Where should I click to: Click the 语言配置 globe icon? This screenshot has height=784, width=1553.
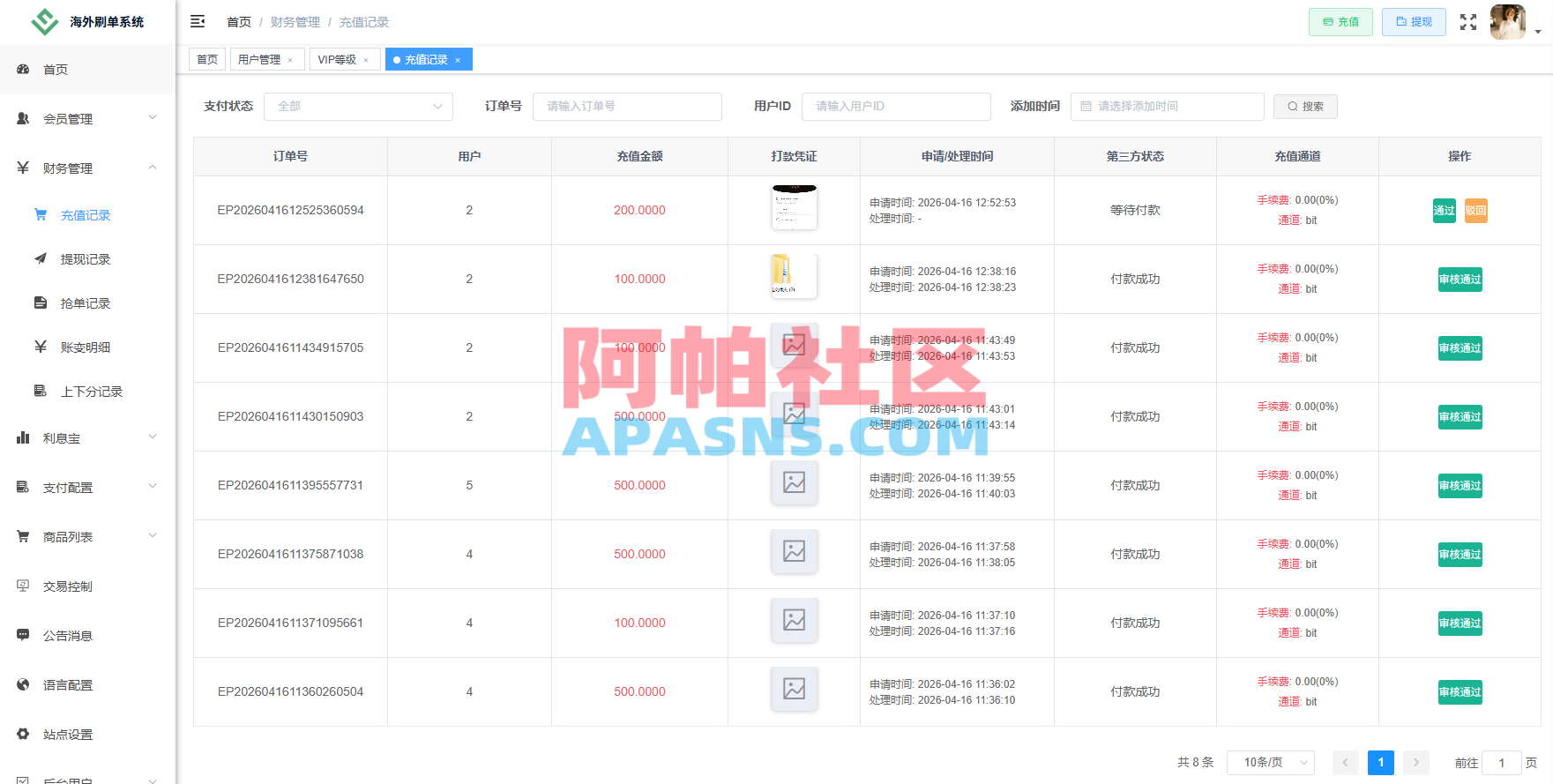(23, 684)
